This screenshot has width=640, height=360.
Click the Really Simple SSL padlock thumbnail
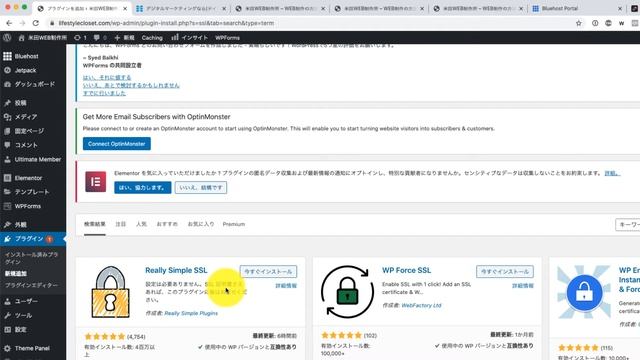[x=111, y=292]
